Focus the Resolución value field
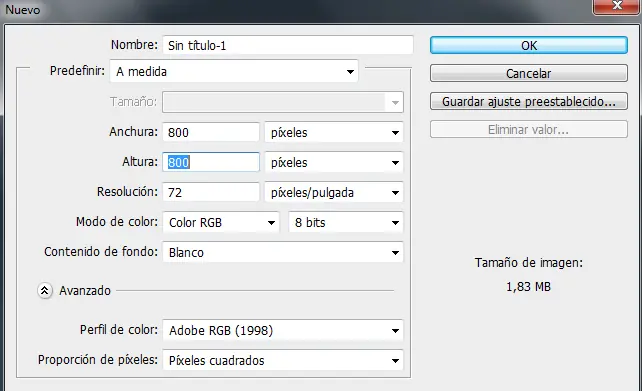Viewport: 642px width, 391px height. 211,192
